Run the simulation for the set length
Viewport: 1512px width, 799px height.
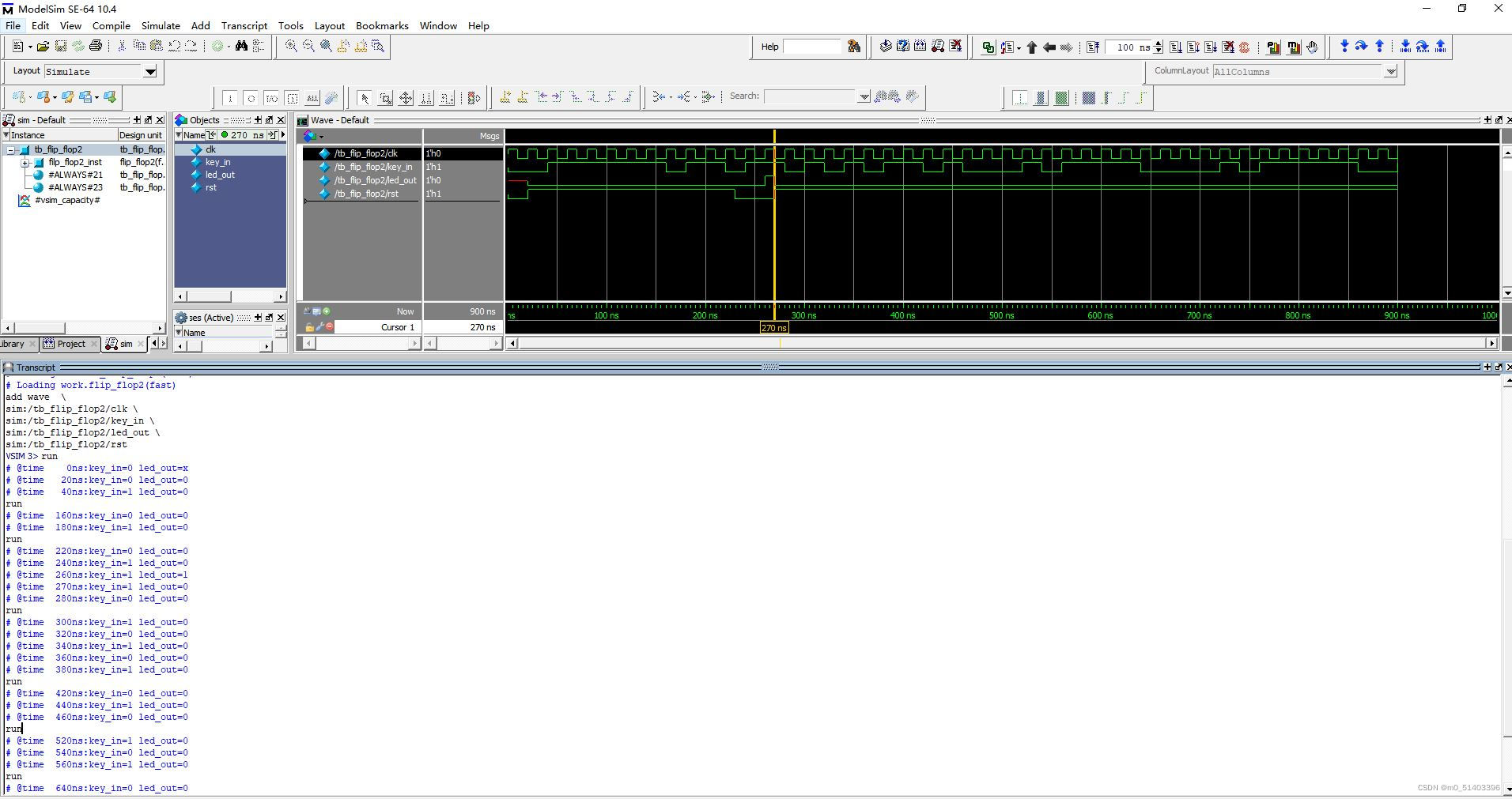click(1176, 47)
